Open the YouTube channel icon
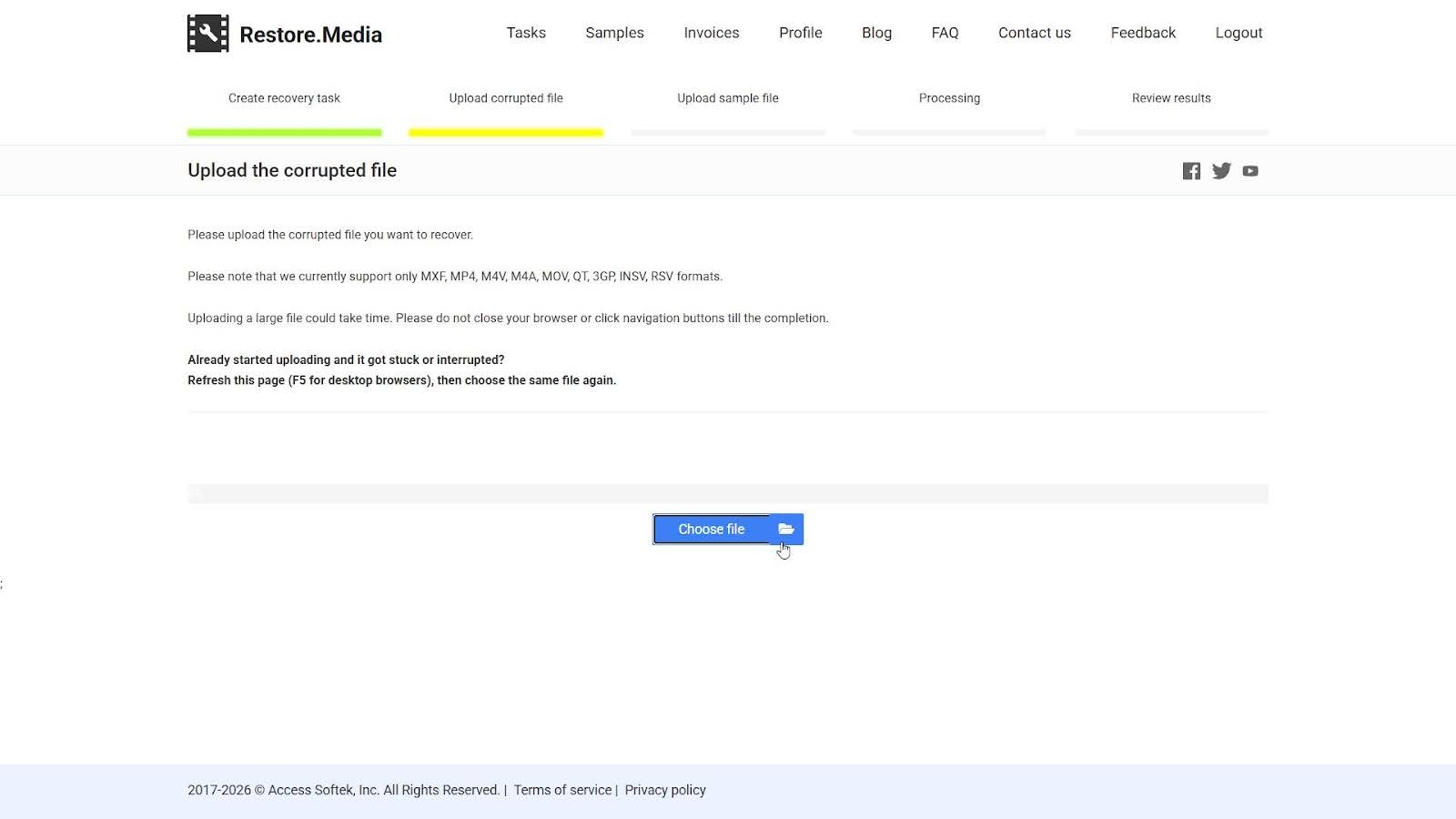The height and width of the screenshot is (819, 1456). [1250, 170]
